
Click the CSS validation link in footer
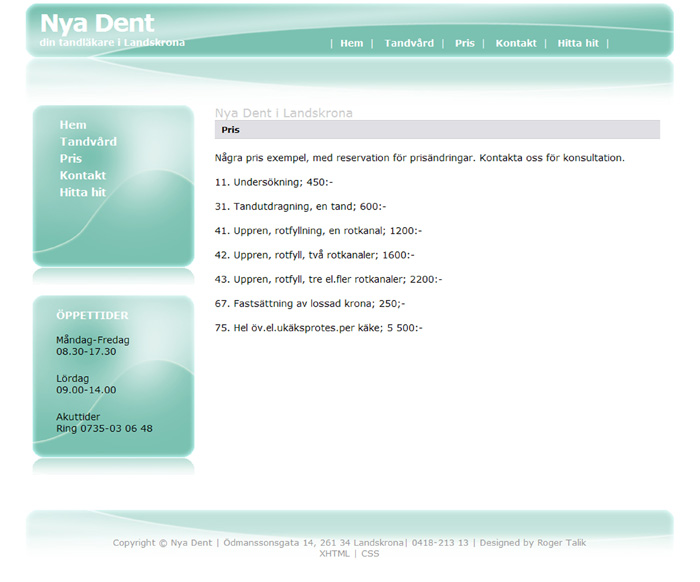[x=370, y=554]
